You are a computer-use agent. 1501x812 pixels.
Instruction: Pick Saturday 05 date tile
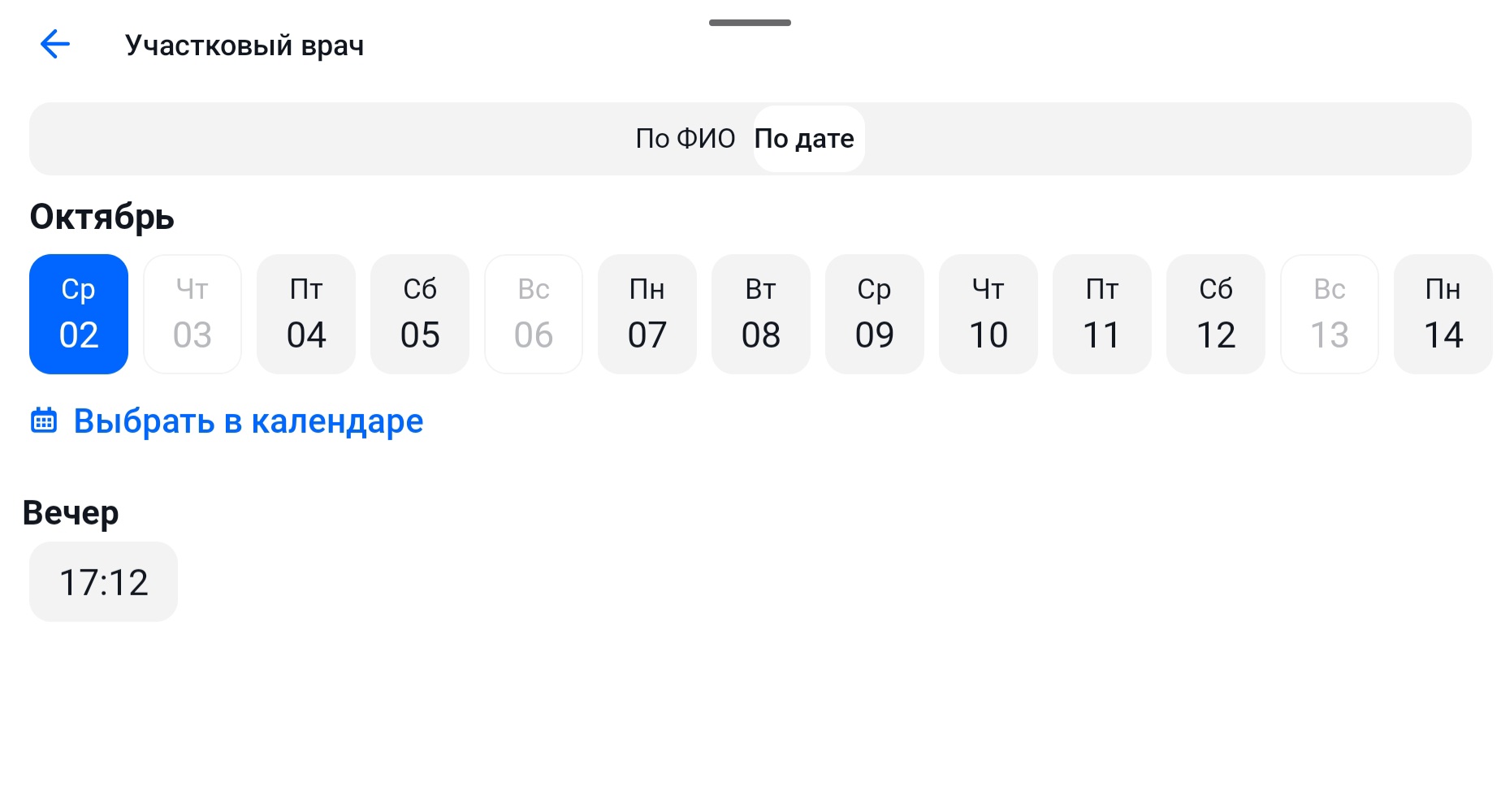pos(420,314)
